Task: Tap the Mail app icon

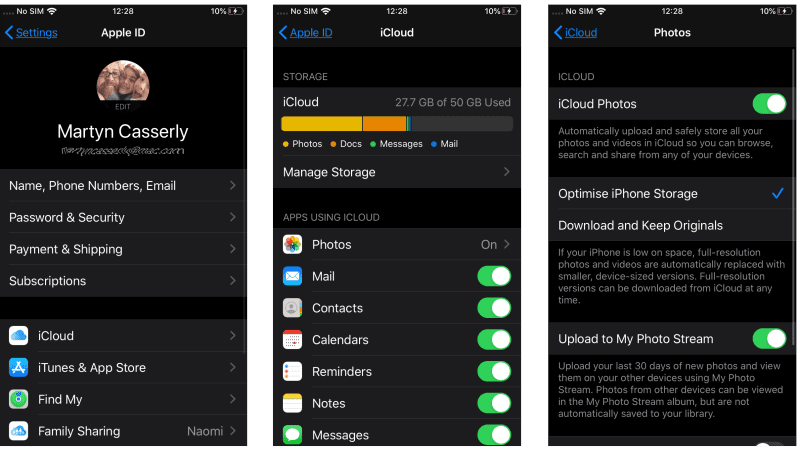Action: [292, 276]
